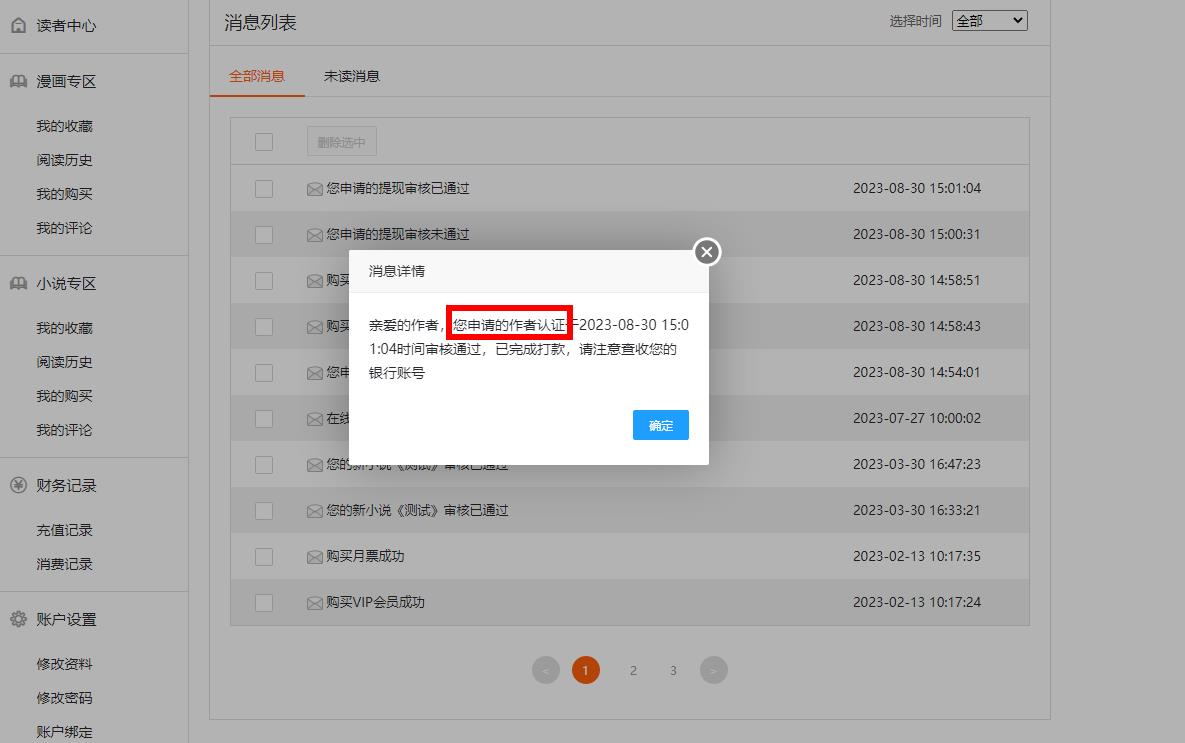
Task: Click the book icon beside 漫画专区
Action: point(18,81)
